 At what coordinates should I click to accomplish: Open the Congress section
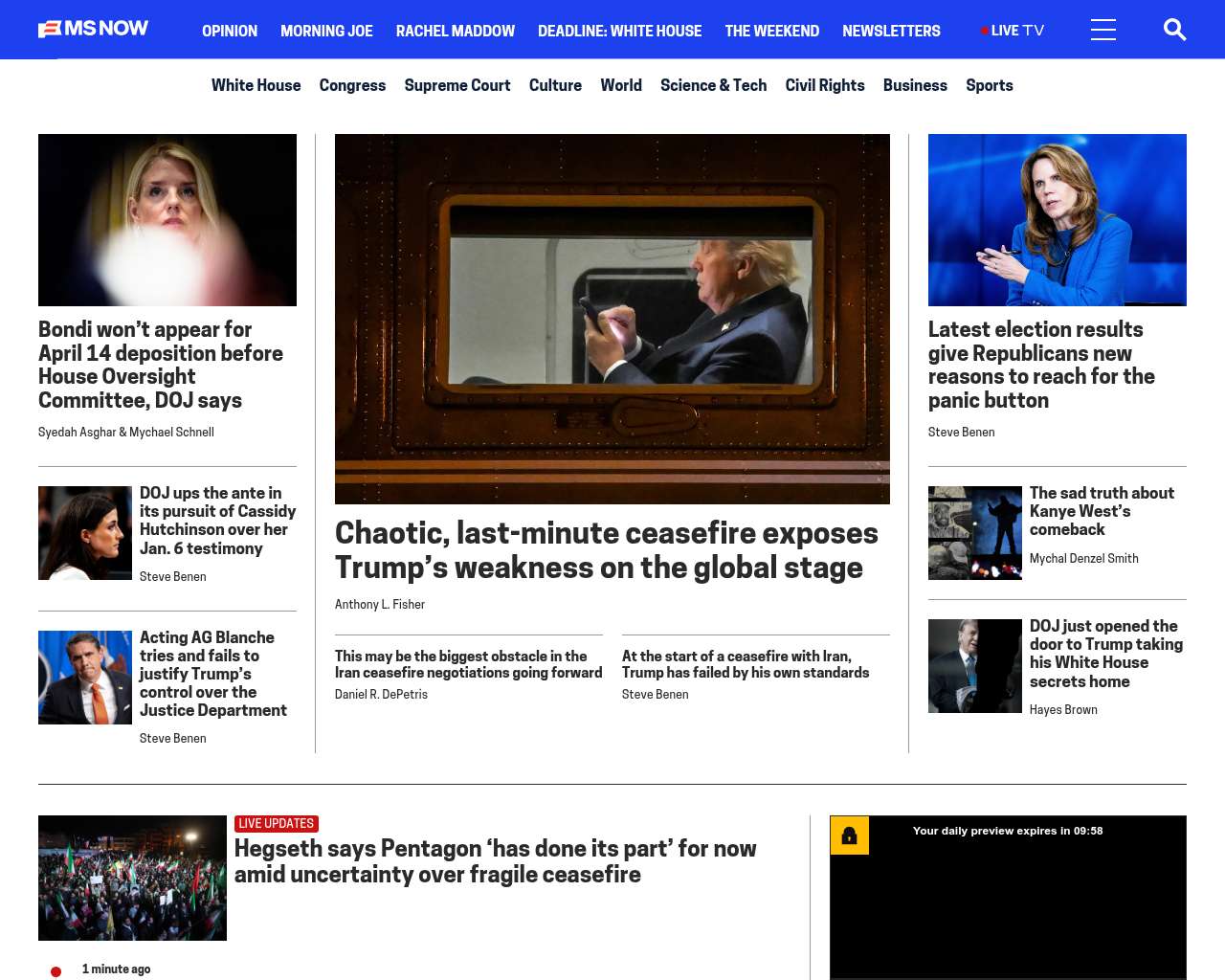tap(352, 85)
